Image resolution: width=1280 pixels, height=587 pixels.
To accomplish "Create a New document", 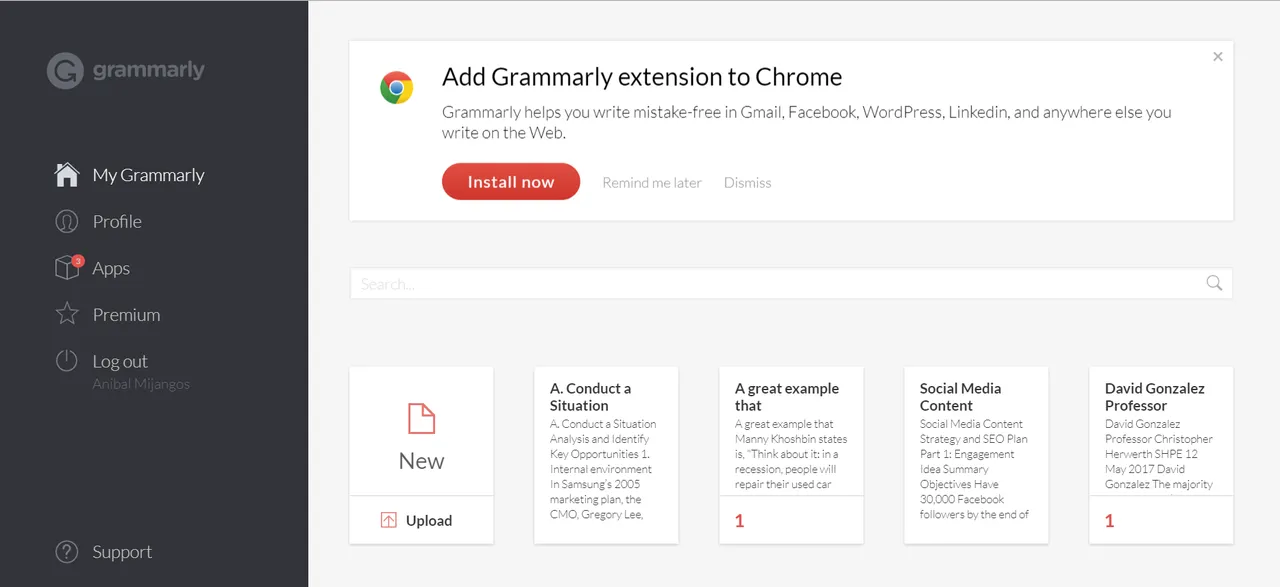I will [x=421, y=431].
